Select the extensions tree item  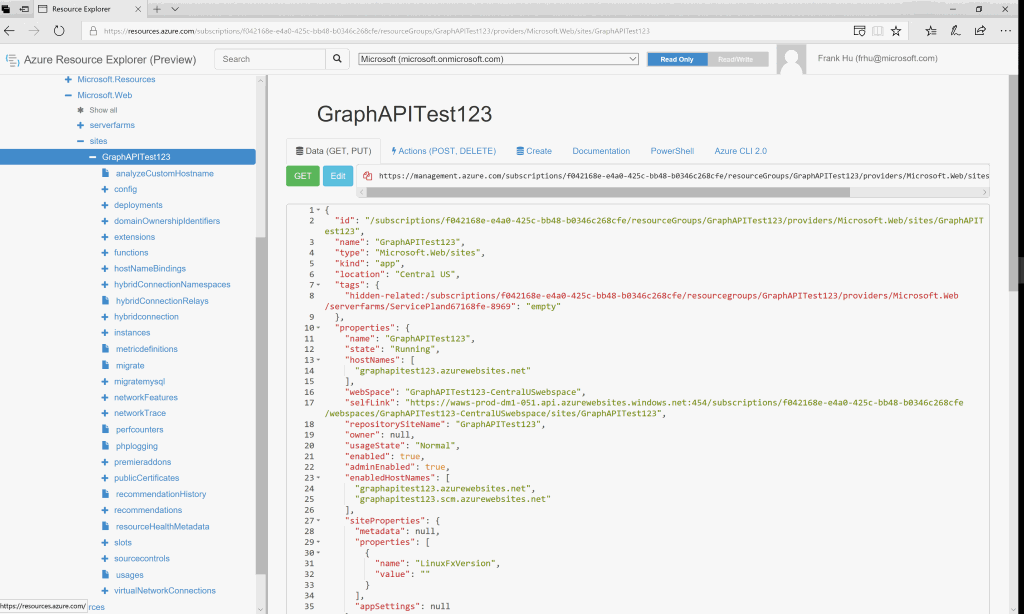(x=134, y=236)
